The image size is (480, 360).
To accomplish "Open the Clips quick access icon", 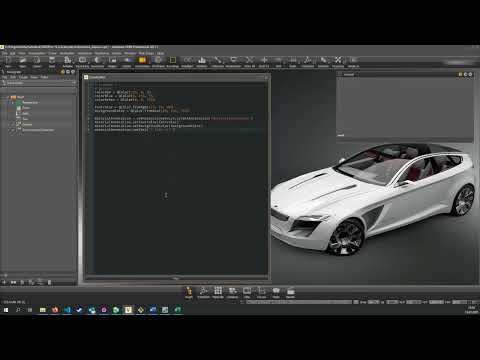I will tap(247, 292).
